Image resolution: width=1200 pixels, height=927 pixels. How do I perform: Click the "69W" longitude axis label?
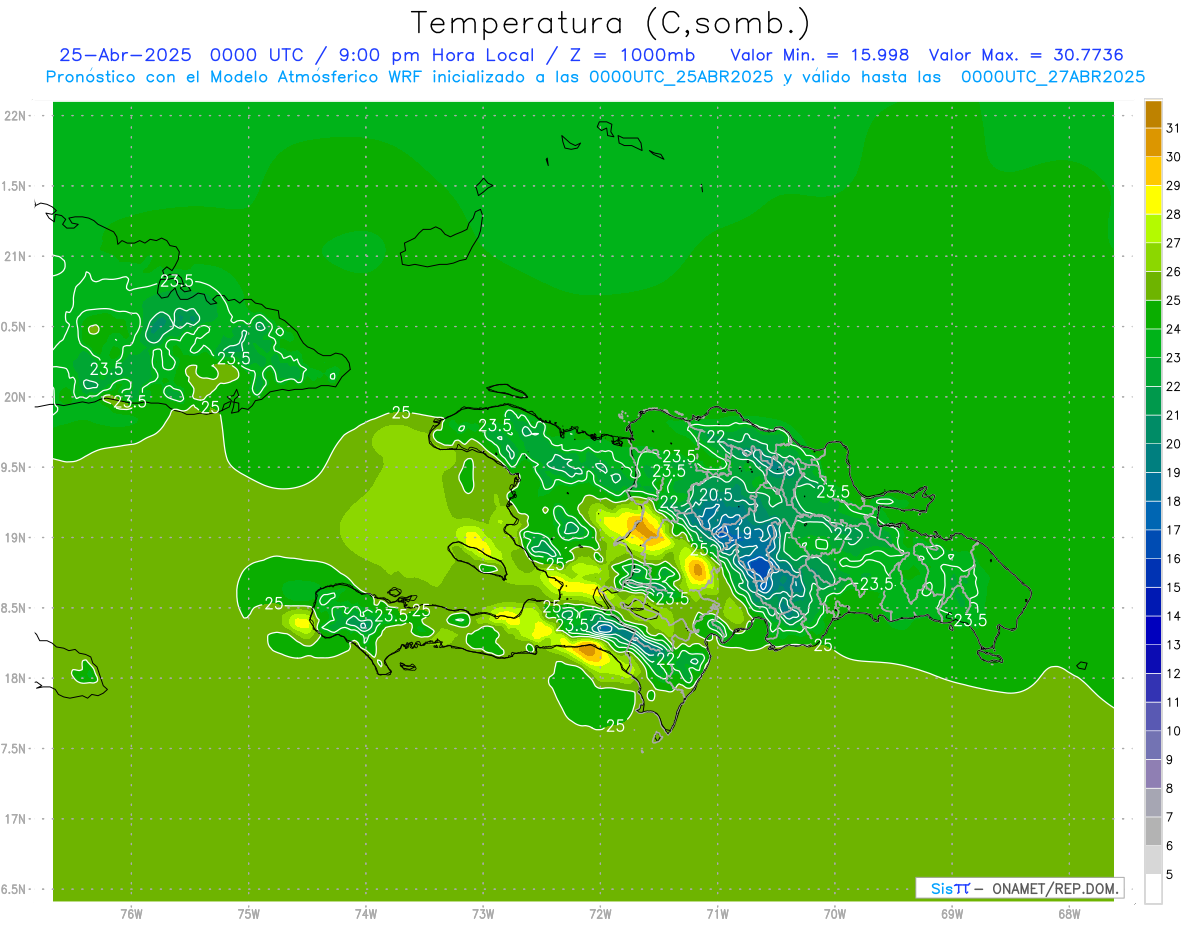[952, 913]
